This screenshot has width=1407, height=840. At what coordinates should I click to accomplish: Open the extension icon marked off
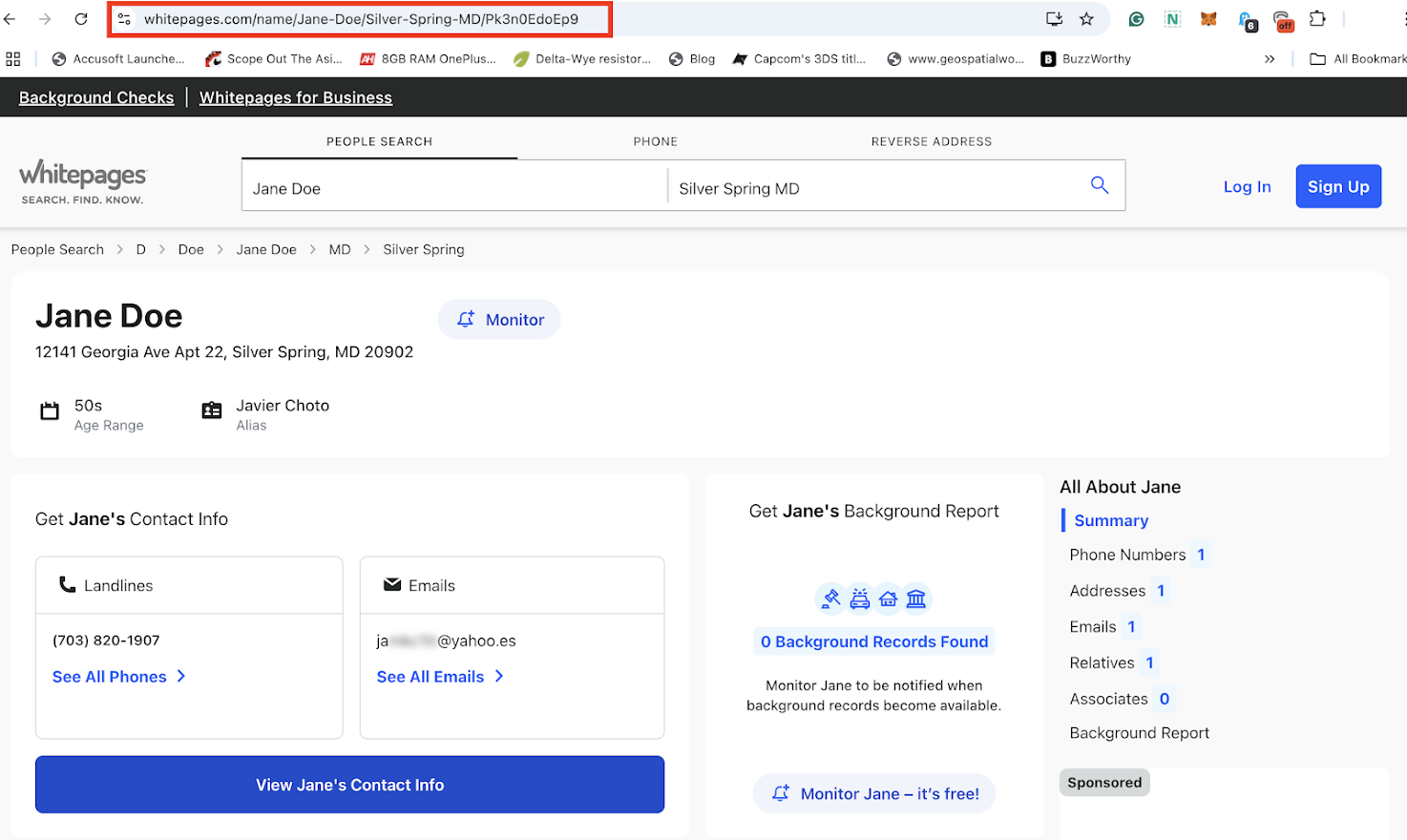point(1283,21)
